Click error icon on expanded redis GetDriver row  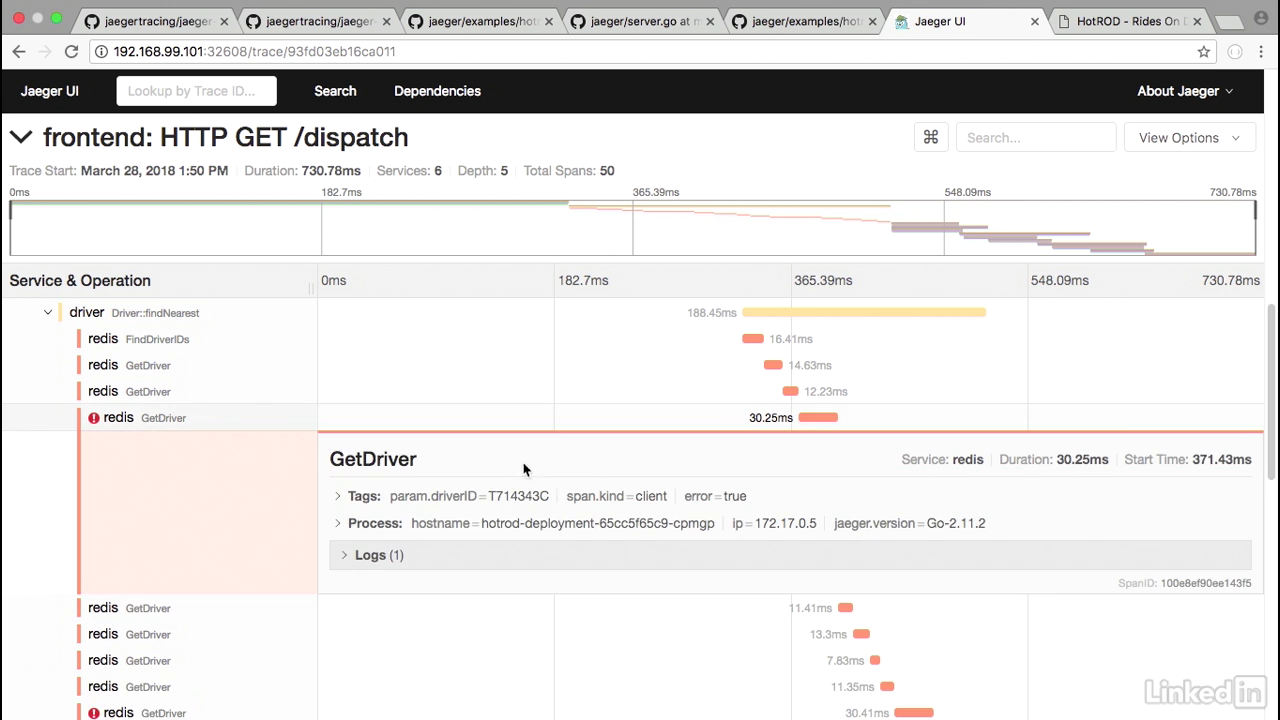coord(94,418)
